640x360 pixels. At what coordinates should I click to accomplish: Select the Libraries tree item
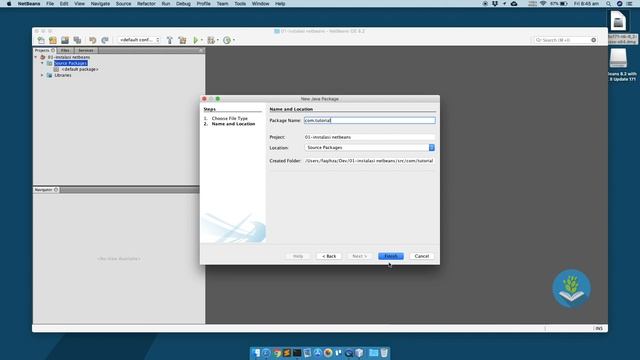tap(63, 75)
